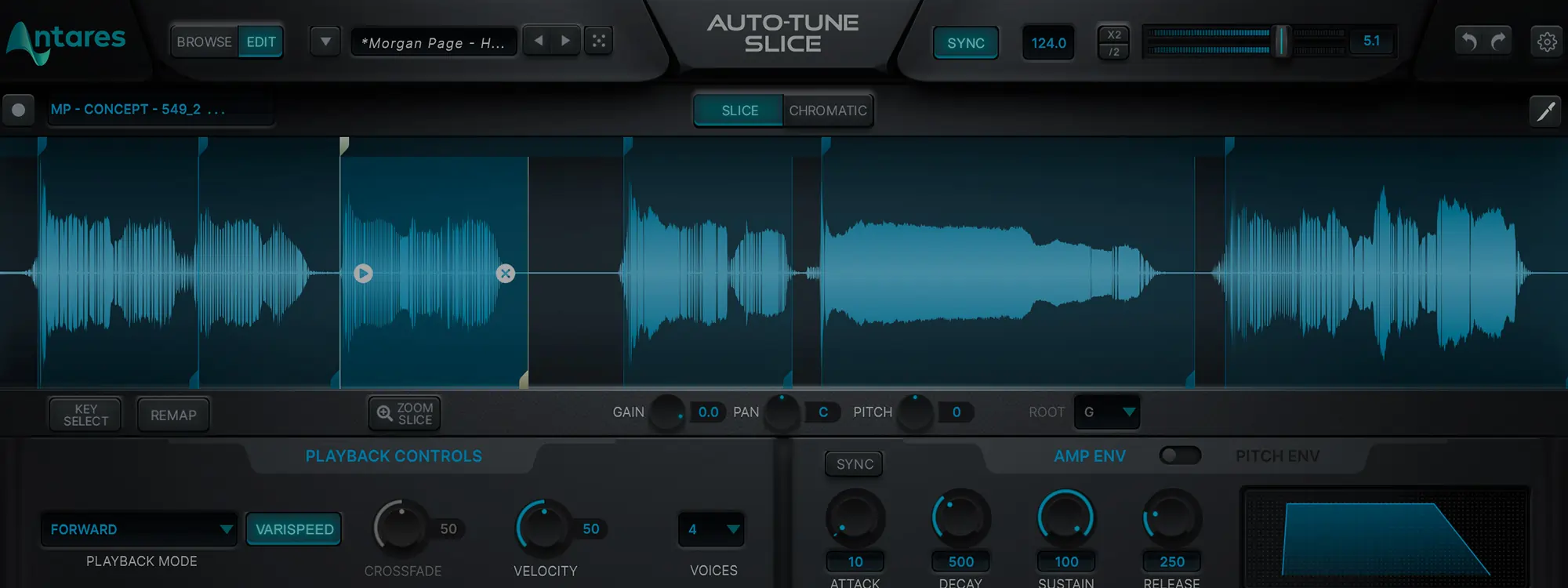Screen dimensions: 1568x588
Task: Disable the VARISPEED mode
Action: [x=294, y=529]
